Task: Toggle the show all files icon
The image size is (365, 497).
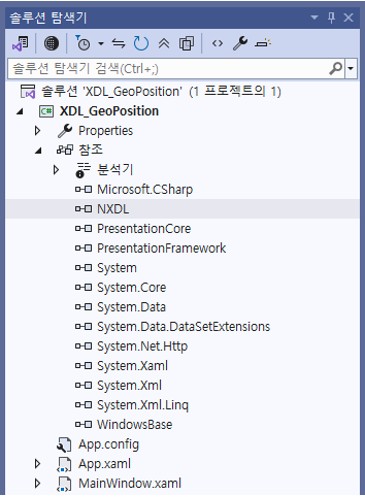Action: point(186,43)
